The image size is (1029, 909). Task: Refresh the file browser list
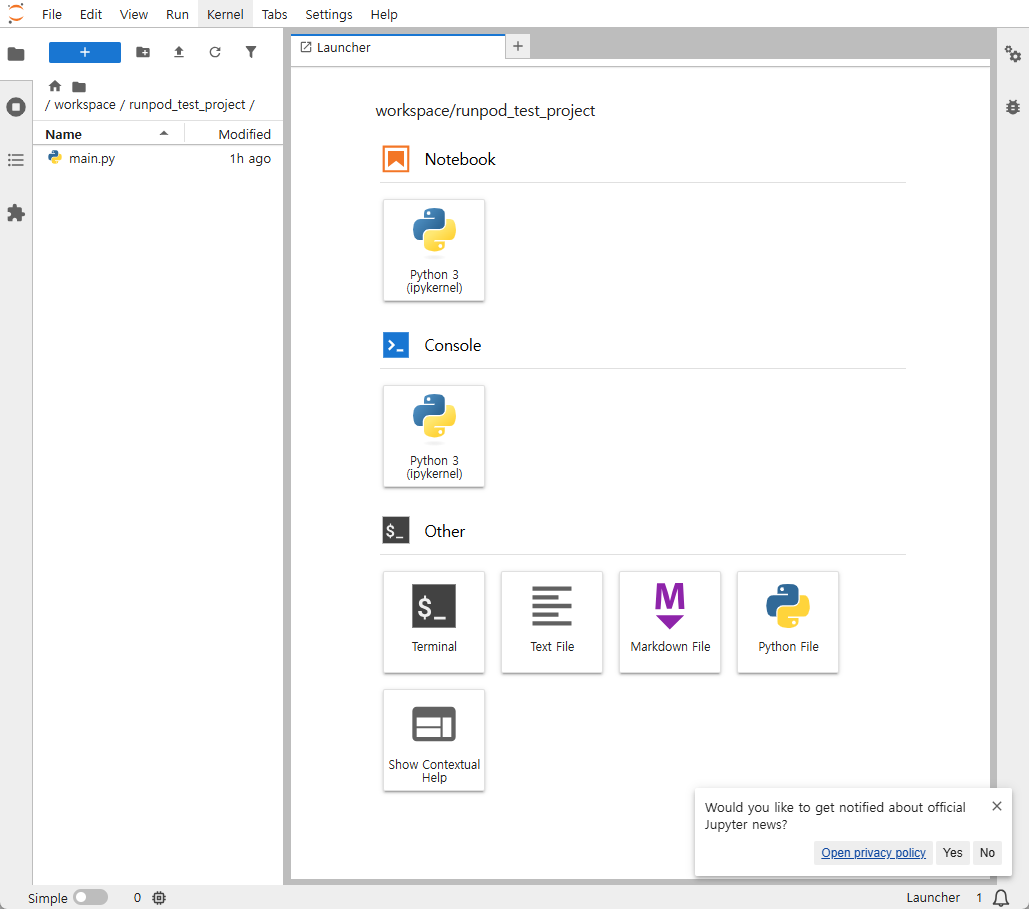click(215, 52)
